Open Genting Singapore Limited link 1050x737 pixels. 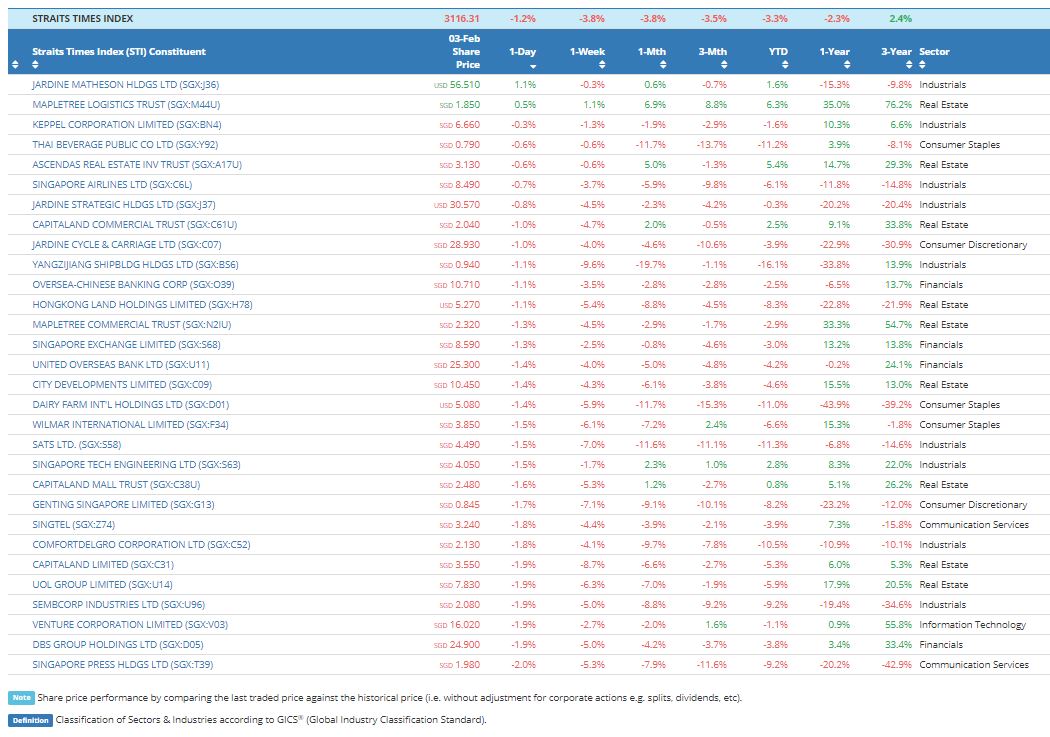coord(123,505)
